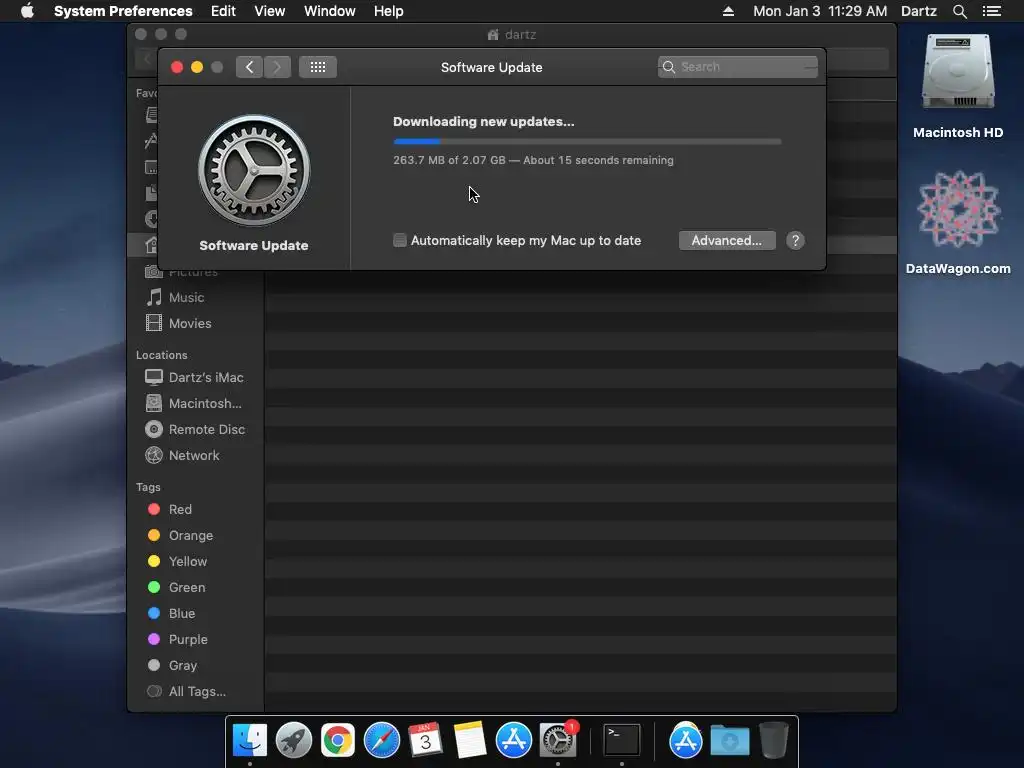The image size is (1024, 768).
Task: Open Google Chrome from the Dock
Action: pos(338,740)
